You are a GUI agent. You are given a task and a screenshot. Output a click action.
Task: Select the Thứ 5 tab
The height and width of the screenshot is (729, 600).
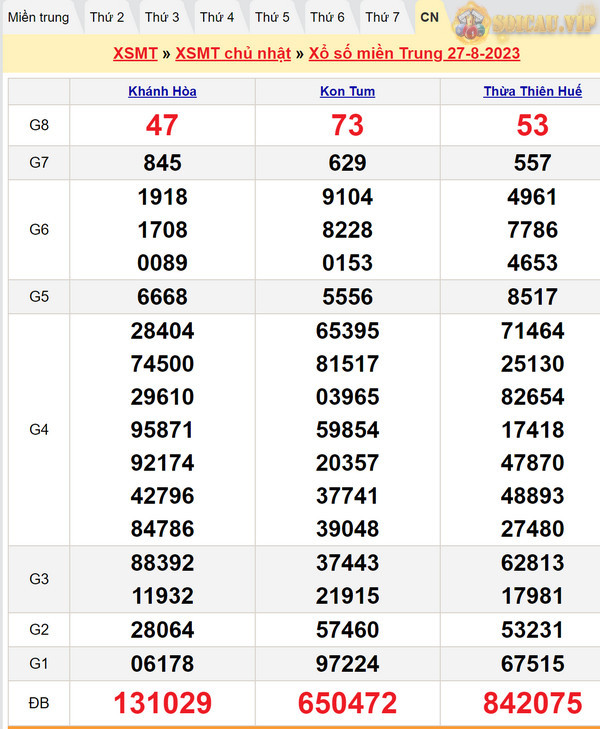coord(272,17)
